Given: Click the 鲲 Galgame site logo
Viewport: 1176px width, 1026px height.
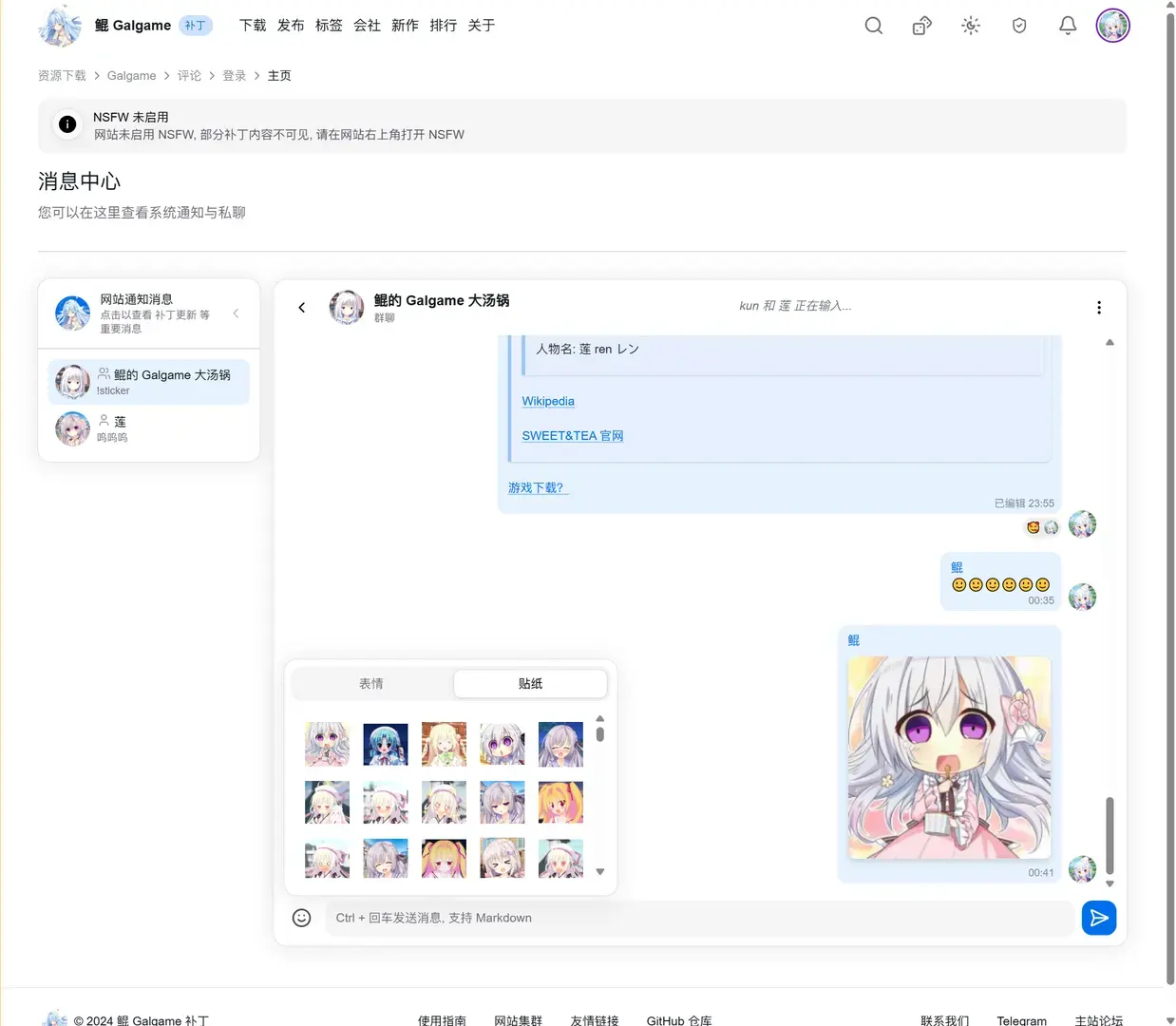Looking at the screenshot, I should pos(59,26).
